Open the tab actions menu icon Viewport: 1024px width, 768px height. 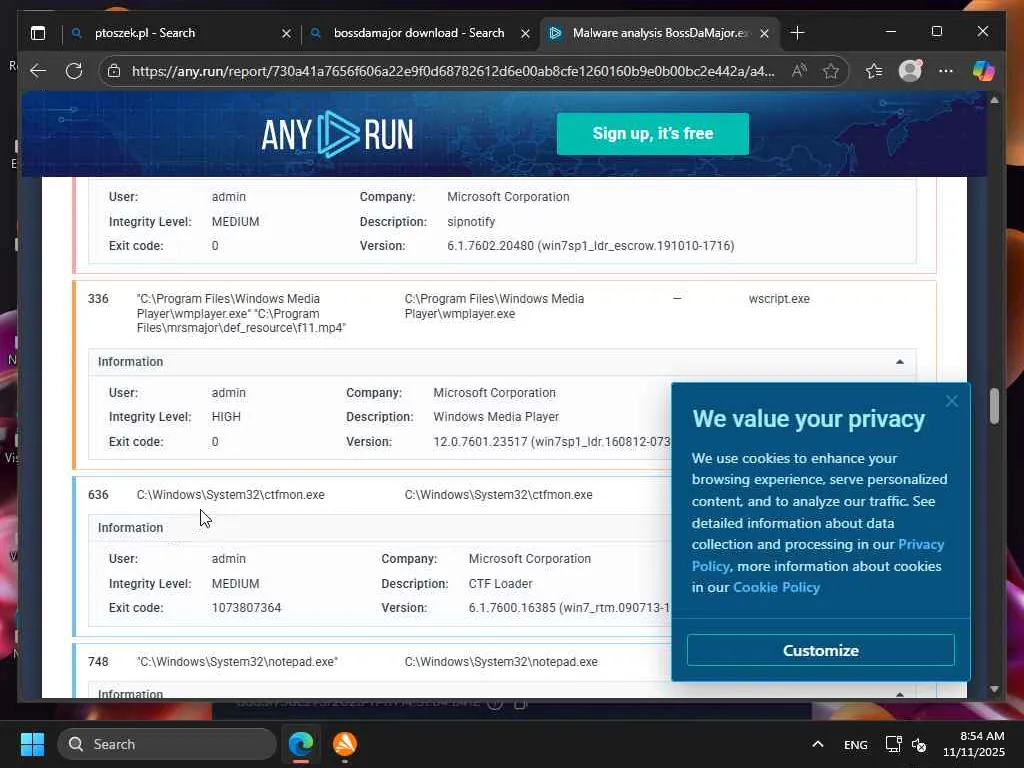point(38,33)
